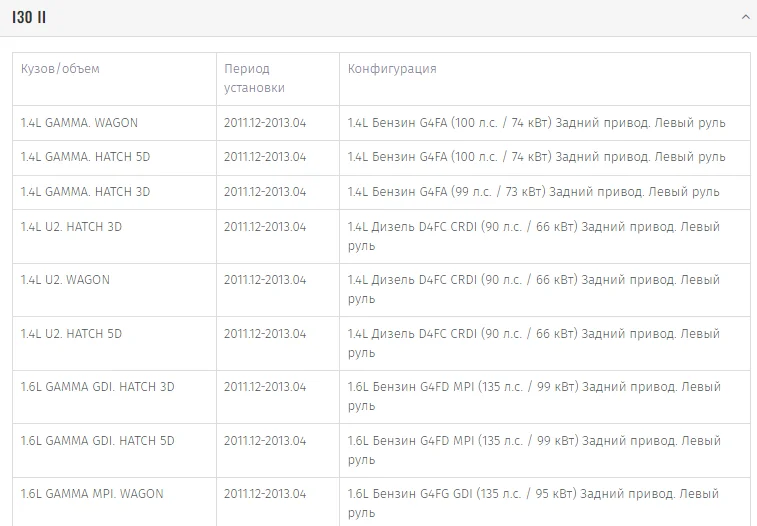Click the I30 II accordion header
Image resolution: width=757 pixels, height=526 pixels.
[x=378, y=18]
